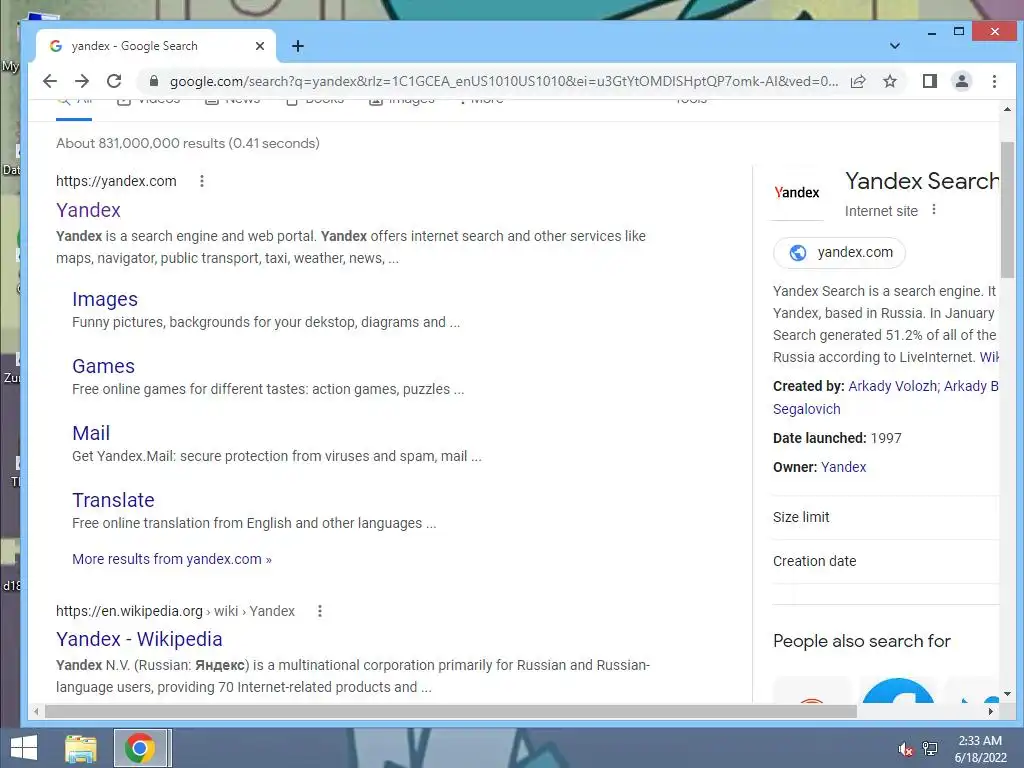Click the Yandex Search panel title
Viewport: 1024px width, 768px height.
922,181
